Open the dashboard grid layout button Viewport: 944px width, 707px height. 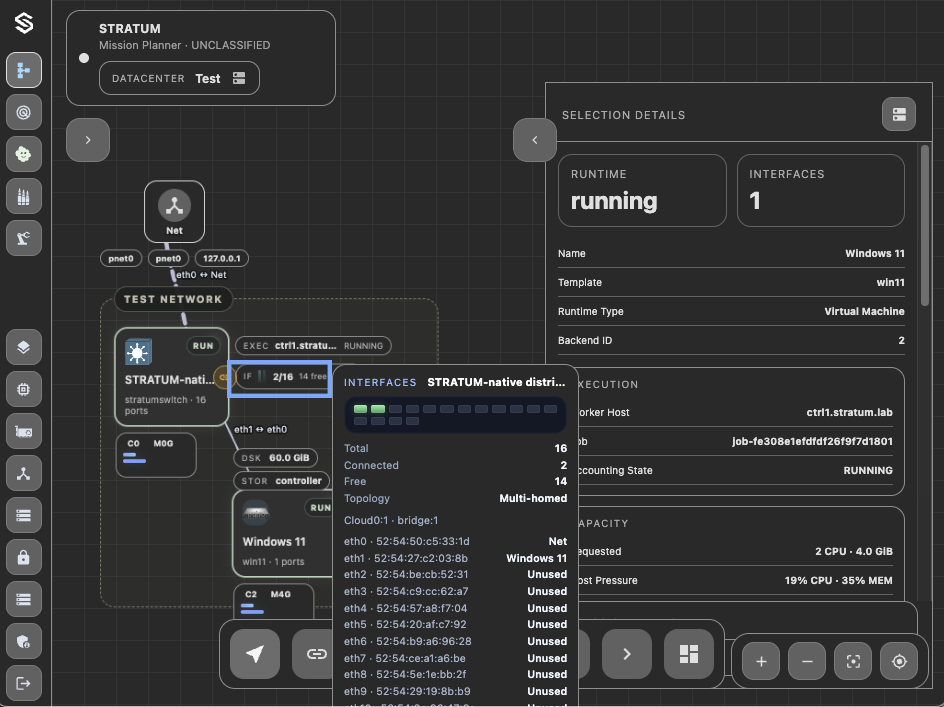689,654
